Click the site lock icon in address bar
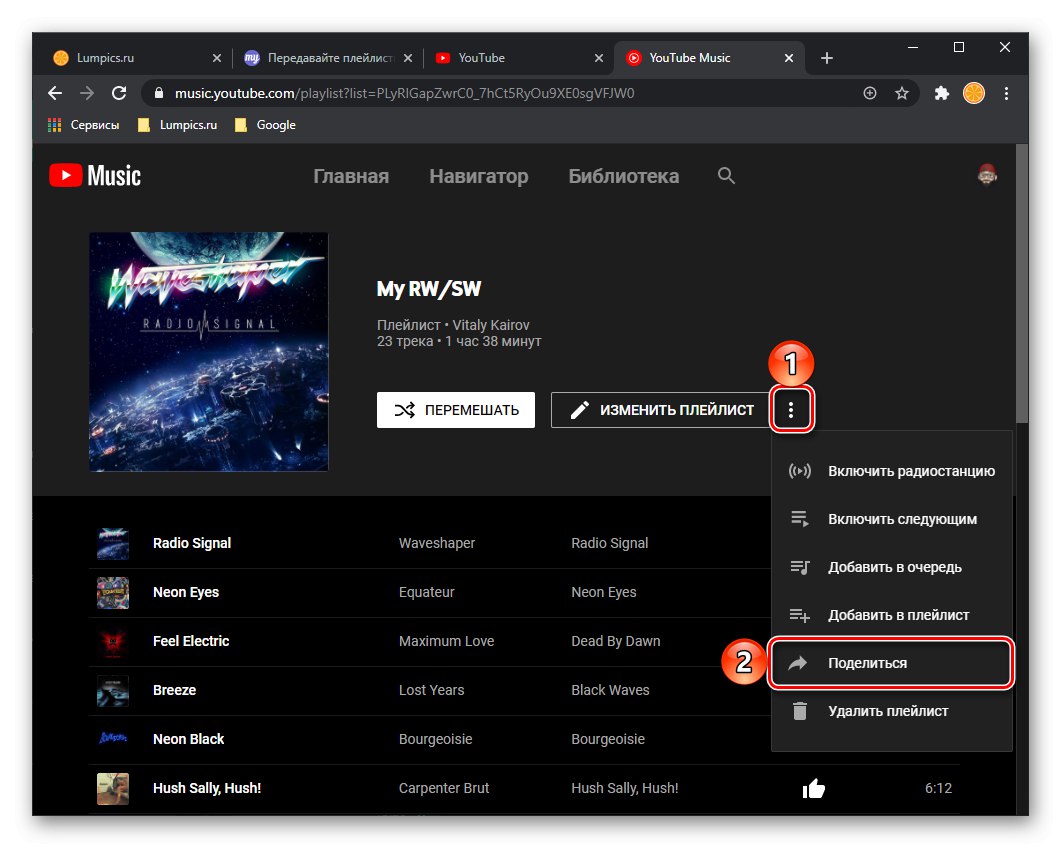 click(x=159, y=93)
